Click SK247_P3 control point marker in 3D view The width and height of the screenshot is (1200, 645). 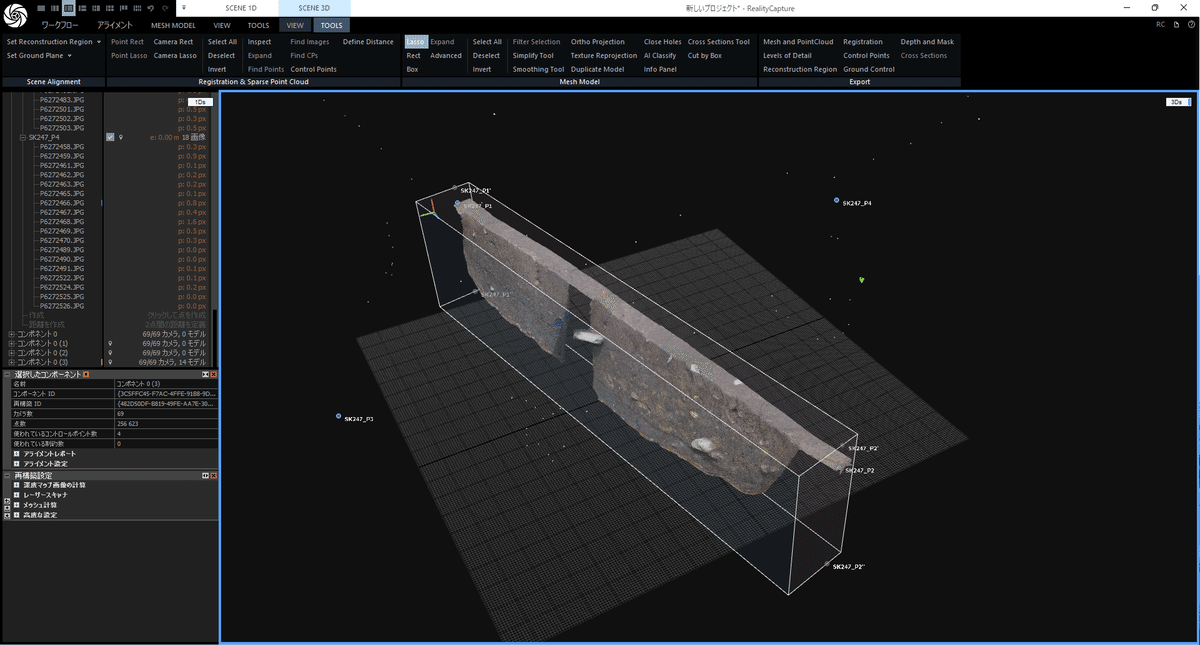(x=339, y=416)
